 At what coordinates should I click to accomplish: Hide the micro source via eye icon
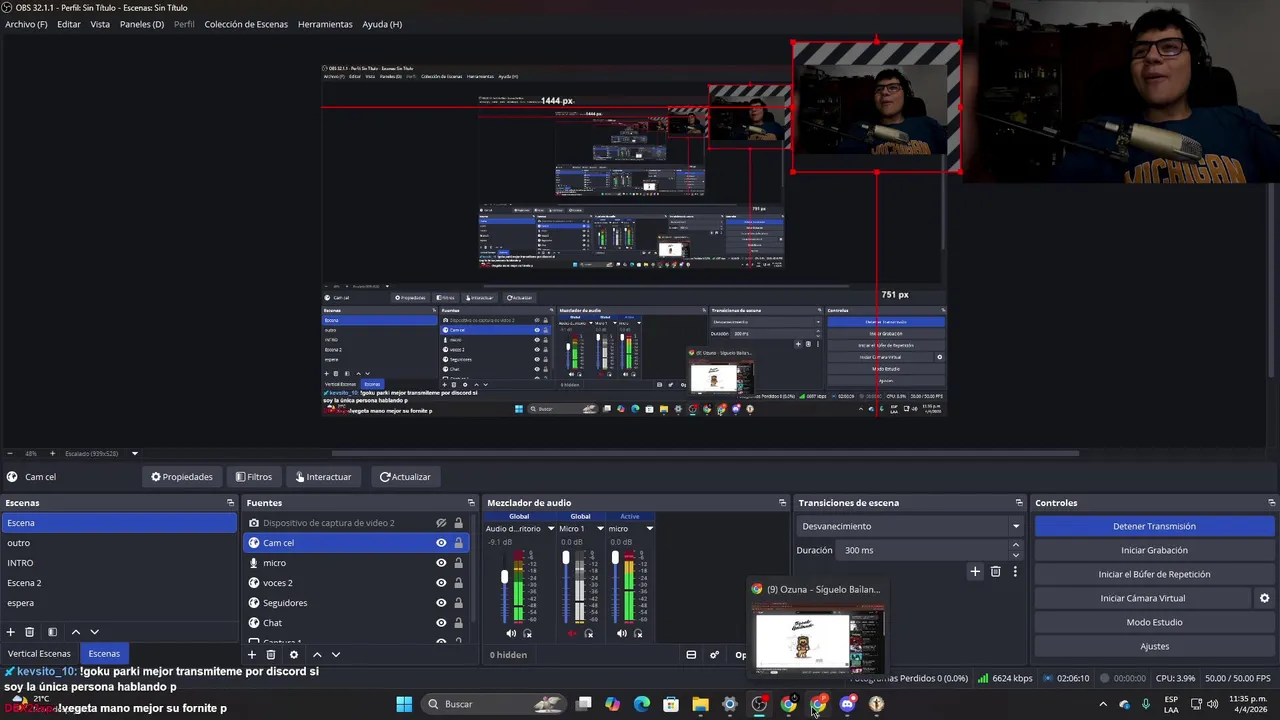pos(441,563)
